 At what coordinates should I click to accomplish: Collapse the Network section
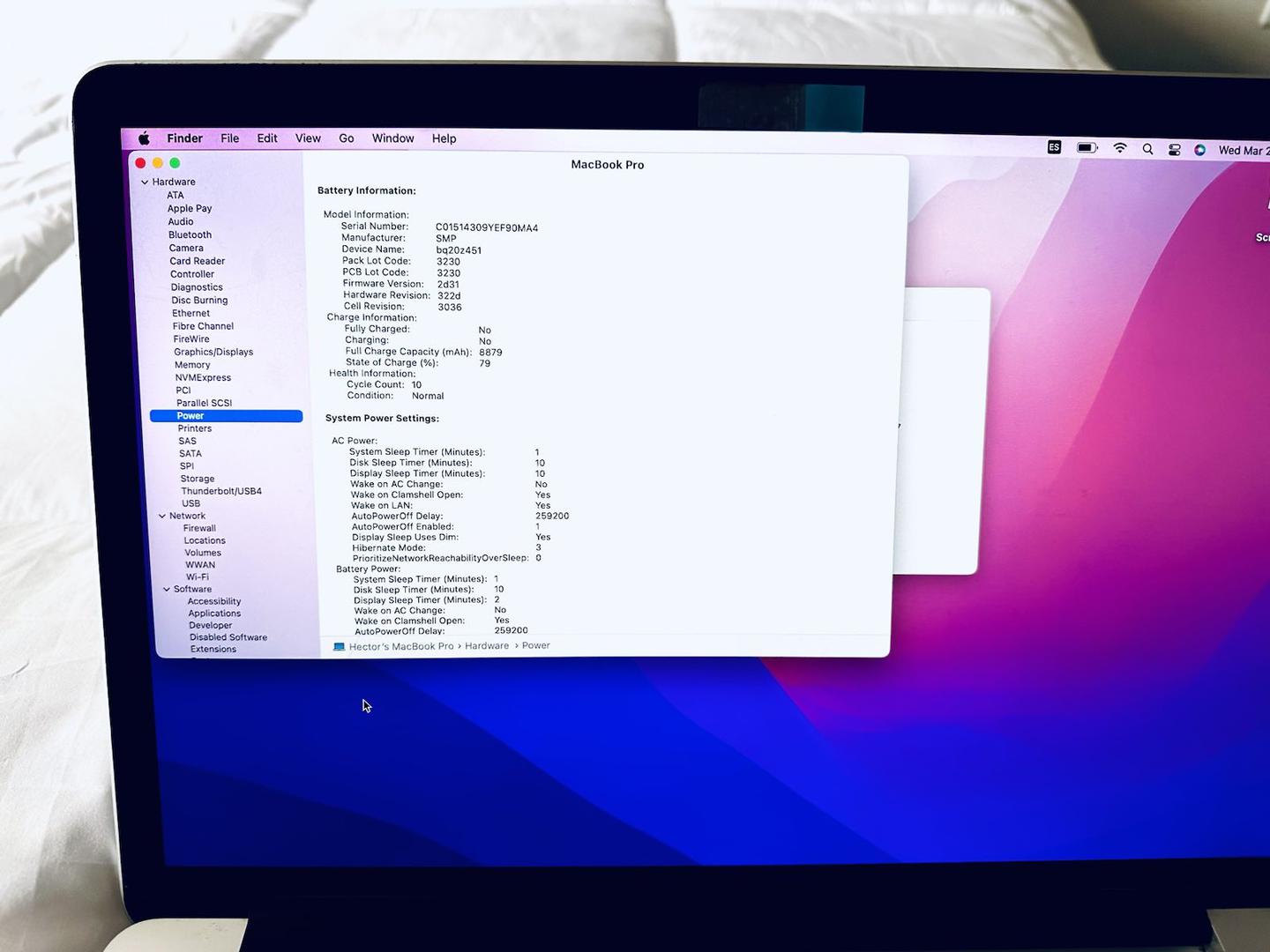(162, 516)
